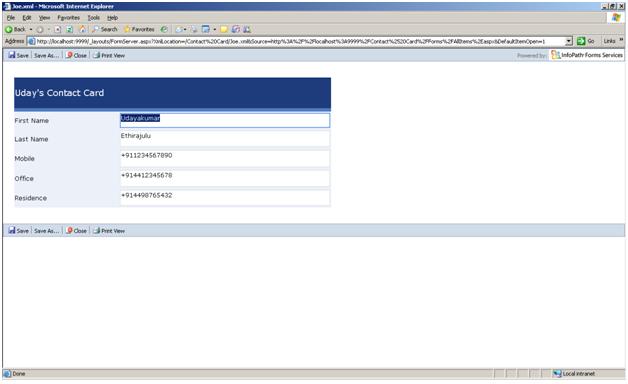Expand the Links toolbar chevron
628x384 pixels.
click(622, 40)
